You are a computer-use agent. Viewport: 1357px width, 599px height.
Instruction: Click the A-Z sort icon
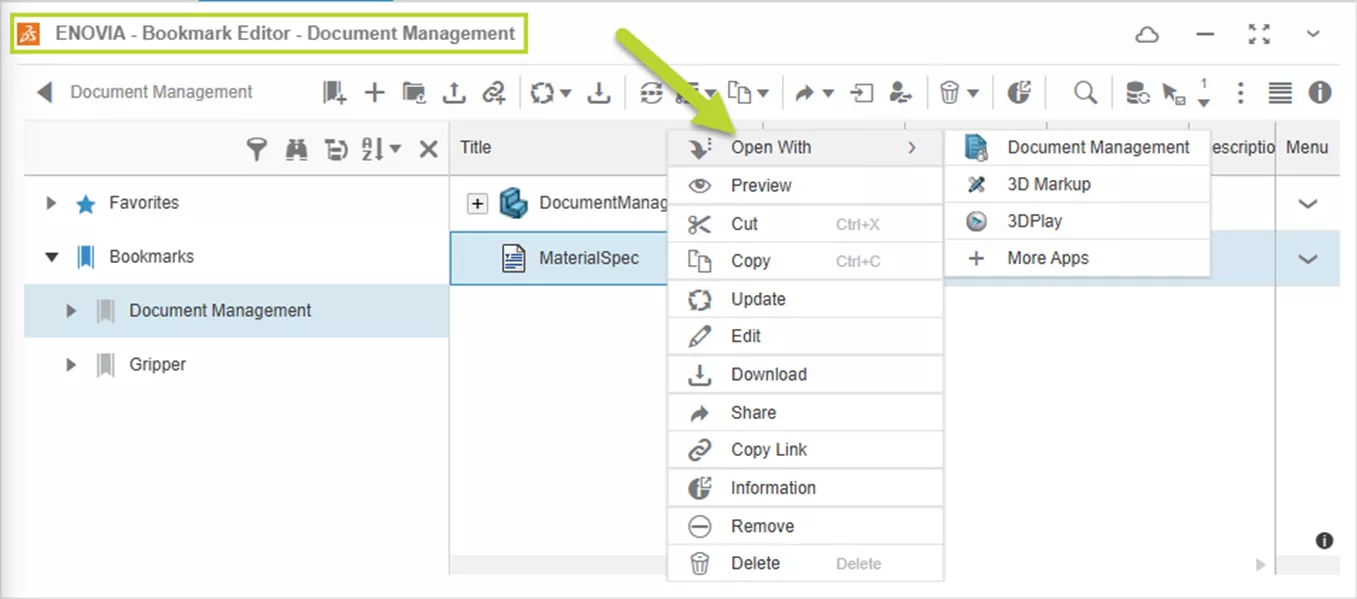pos(375,148)
